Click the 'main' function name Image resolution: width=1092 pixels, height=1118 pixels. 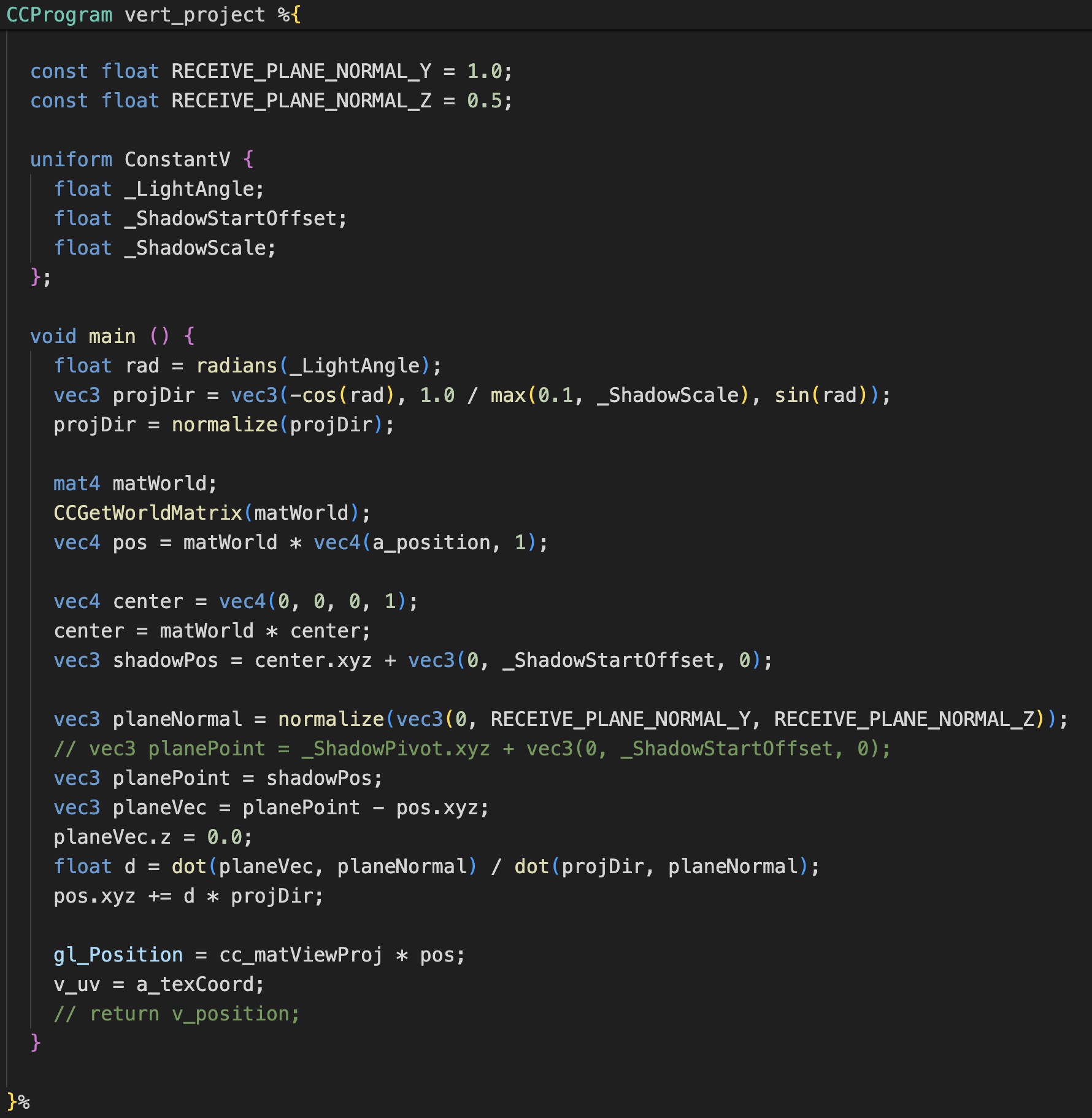(x=112, y=336)
